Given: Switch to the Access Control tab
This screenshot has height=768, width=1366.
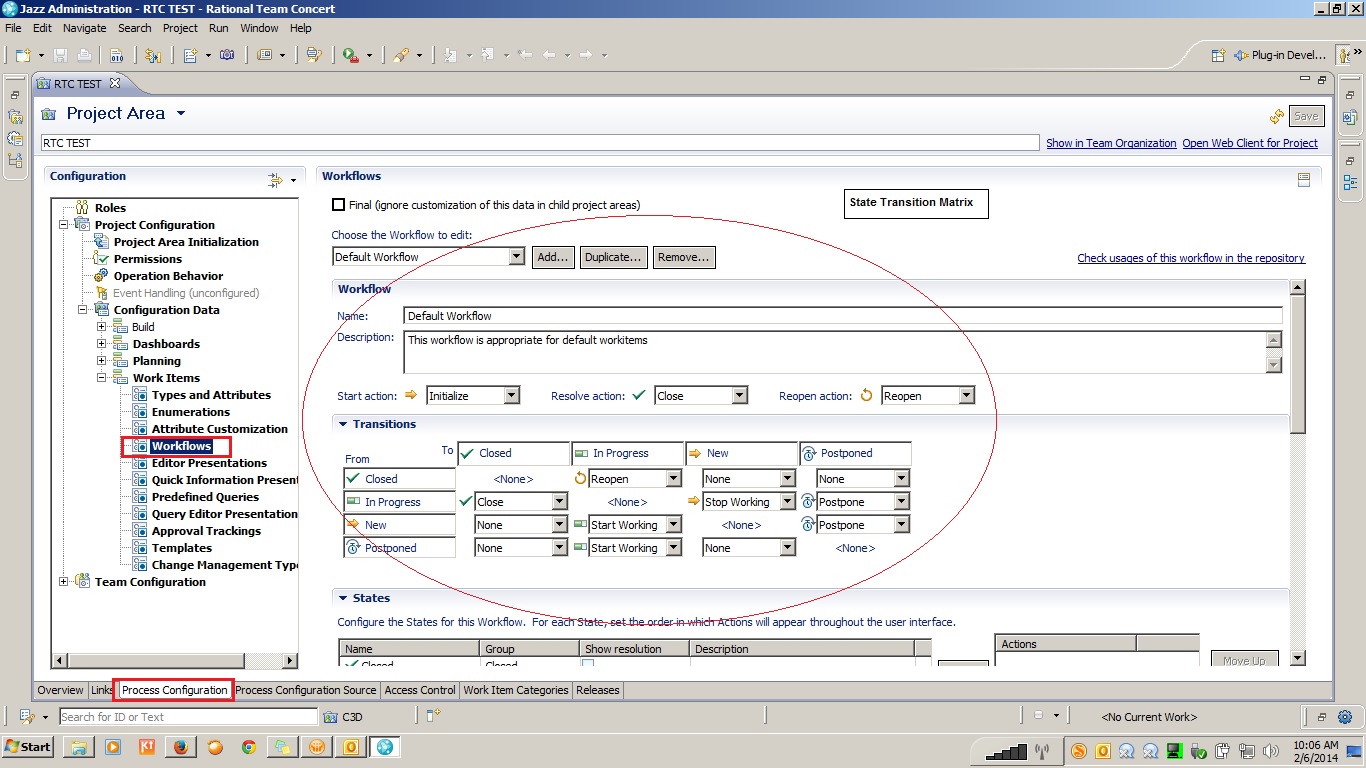Looking at the screenshot, I should [x=420, y=690].
